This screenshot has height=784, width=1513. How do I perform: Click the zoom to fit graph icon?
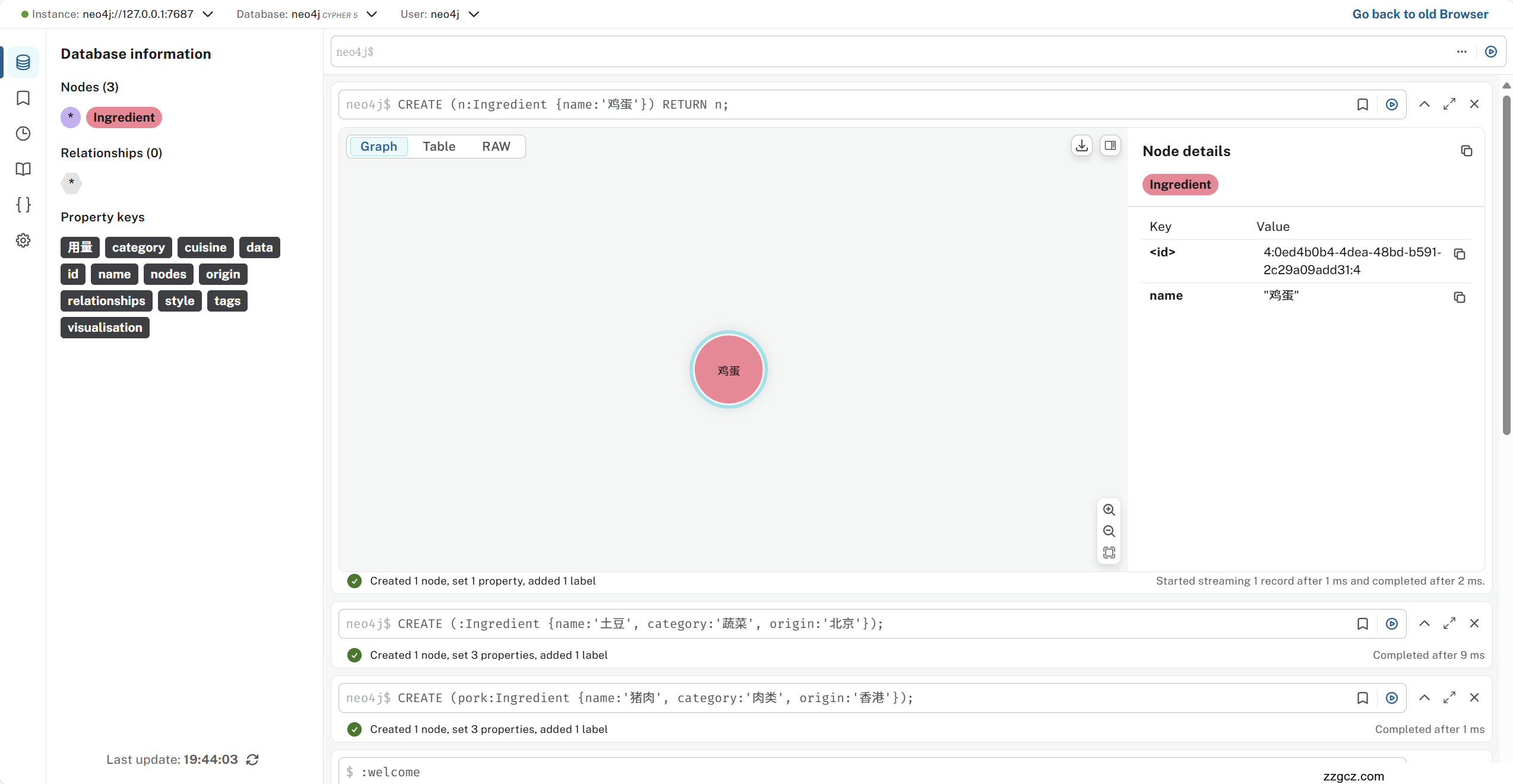[x=1109, y=553]
